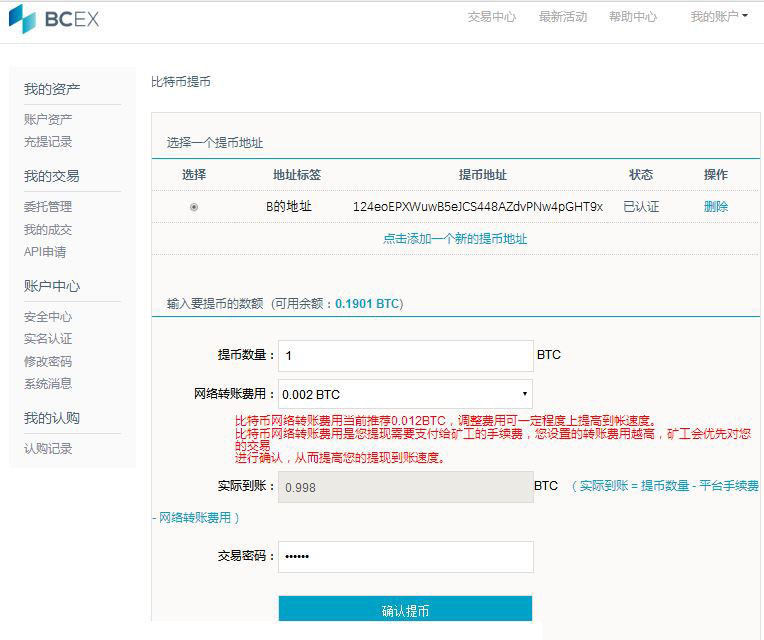Click the 确认提币 confirm button
This screenshot has width=764, height=640.
coord(405,610)
